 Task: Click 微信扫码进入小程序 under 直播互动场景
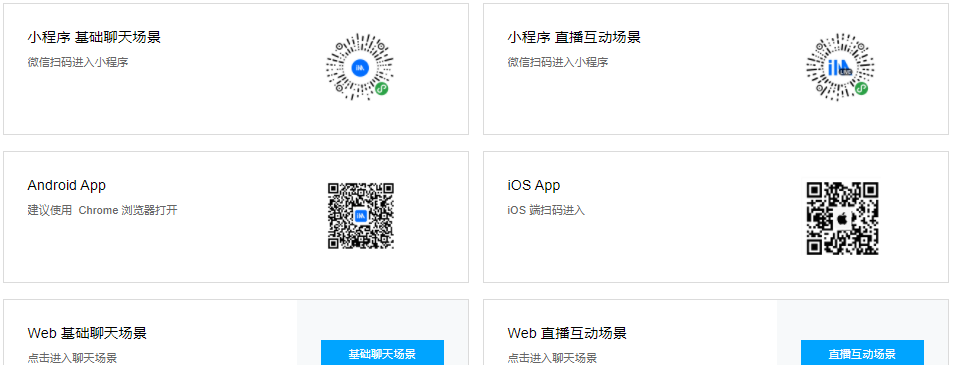coord(558,62)
